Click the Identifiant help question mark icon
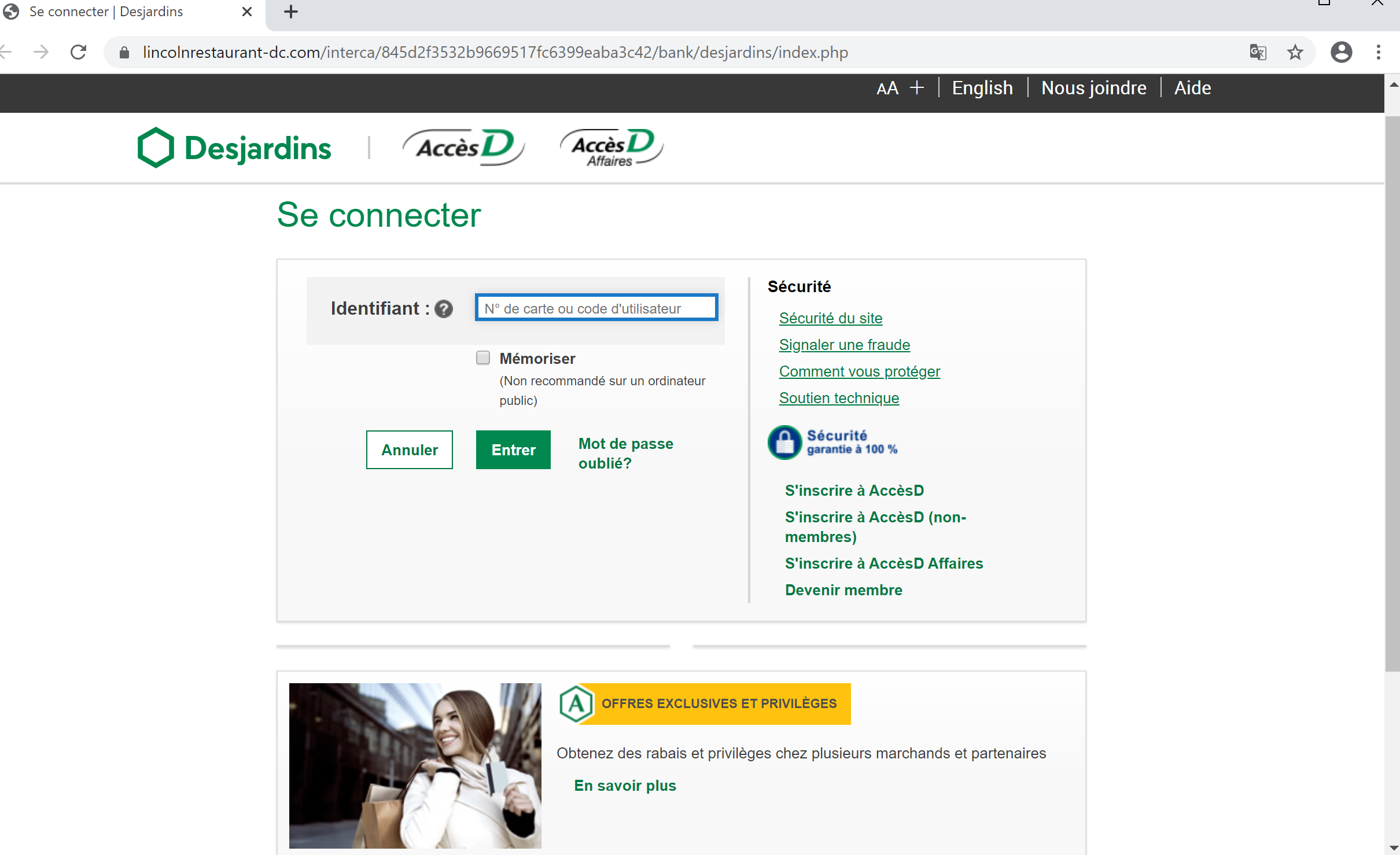 444,309
